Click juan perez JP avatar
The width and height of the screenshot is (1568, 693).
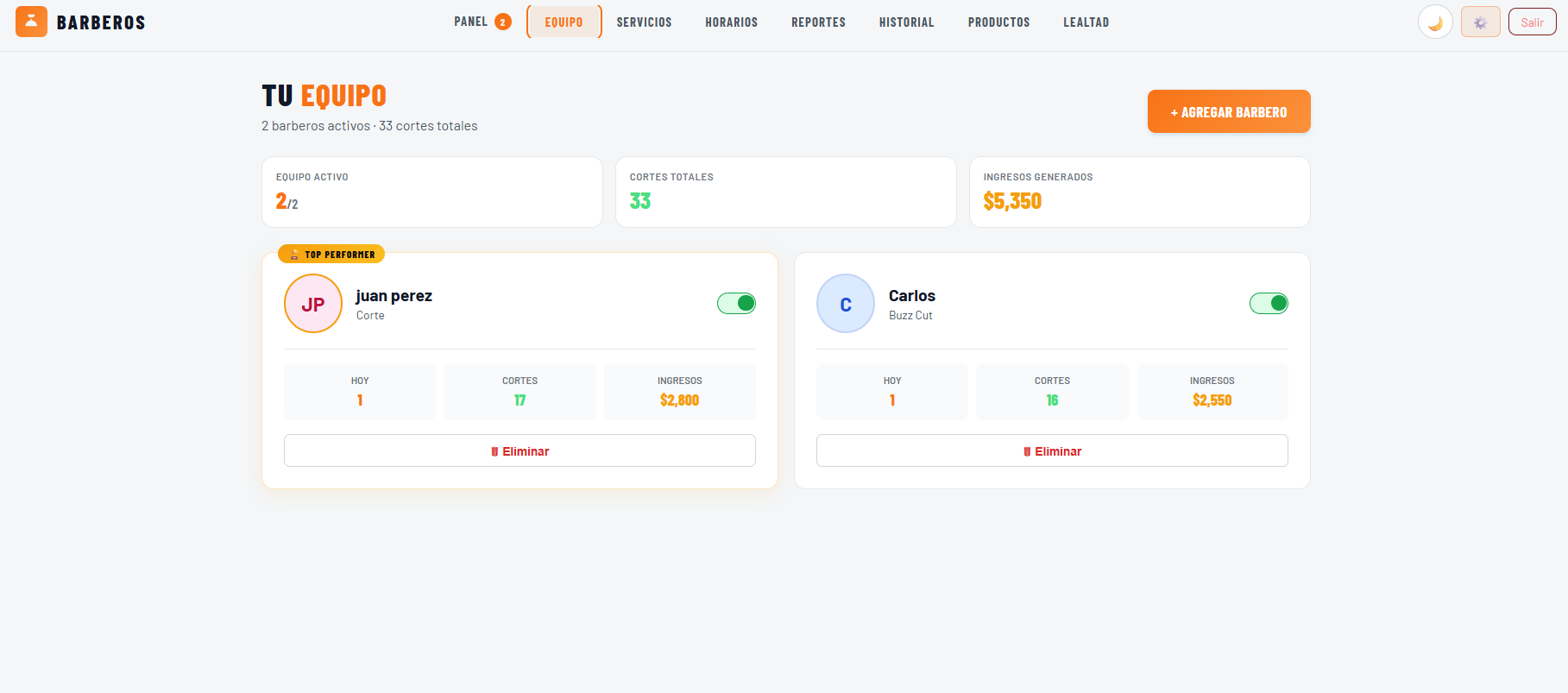coord(313,304)
